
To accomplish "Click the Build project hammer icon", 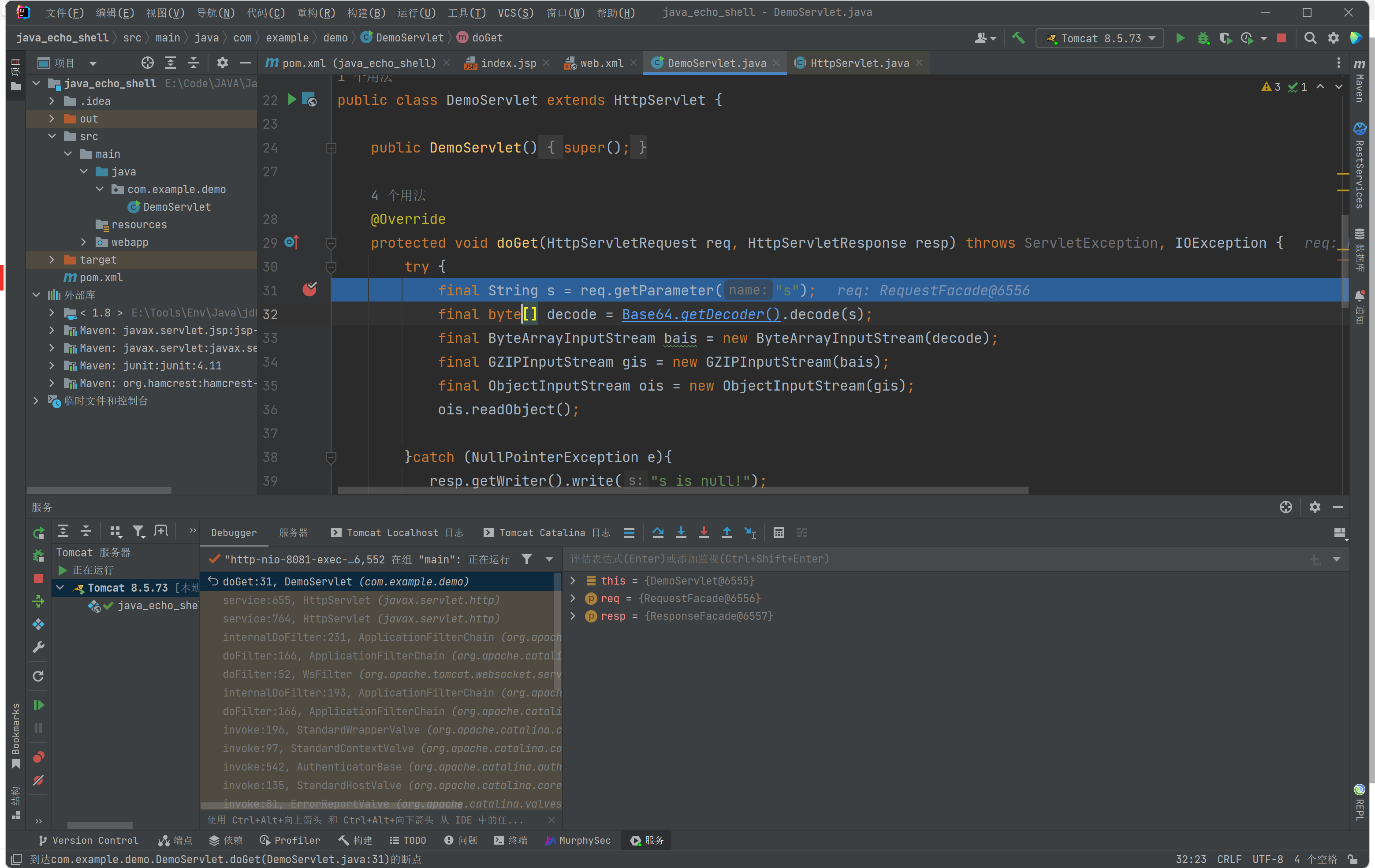I will coord(1018,37).
